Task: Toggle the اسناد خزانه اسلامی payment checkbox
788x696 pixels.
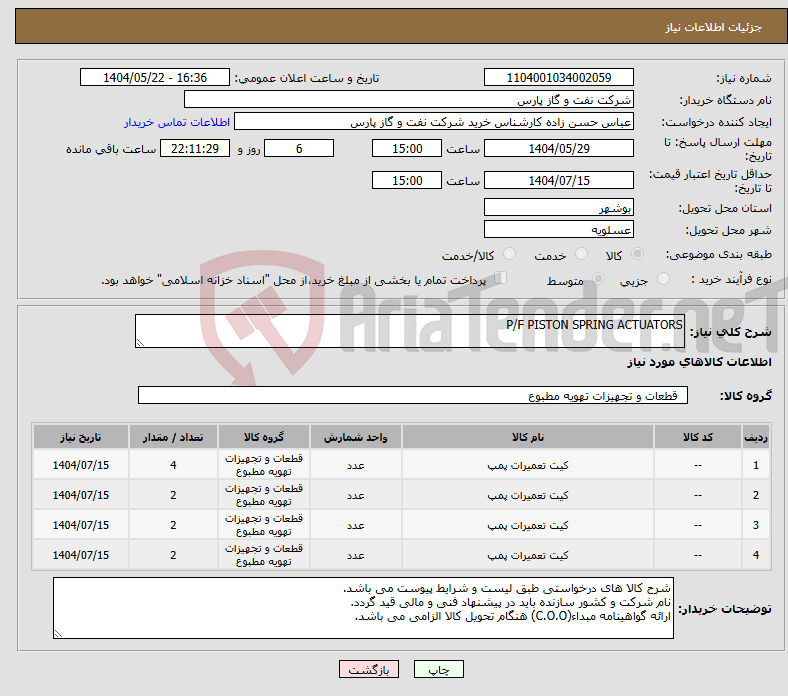Action: click(x=500, y=278)
